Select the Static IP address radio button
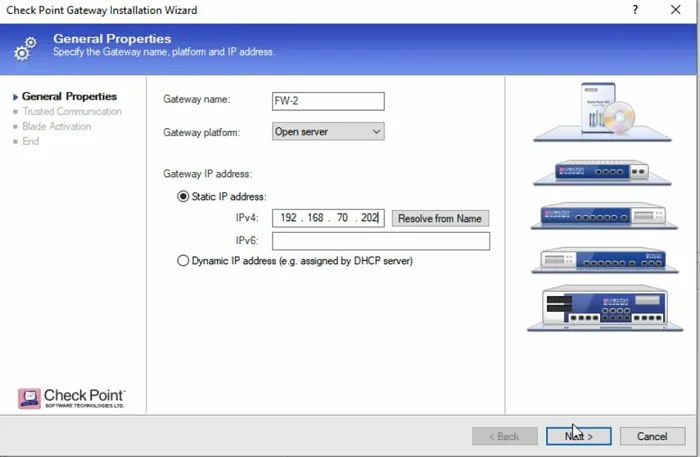The image size is (700, 457). click(183, 196)
